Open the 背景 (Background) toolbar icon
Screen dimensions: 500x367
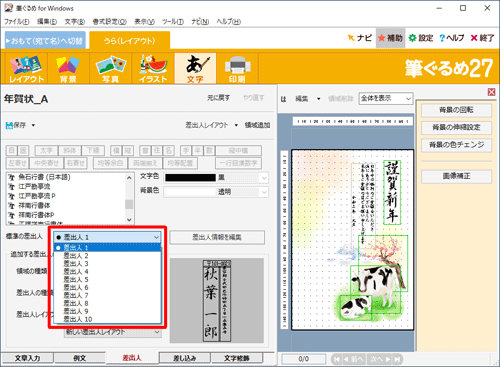click(68, 68)
